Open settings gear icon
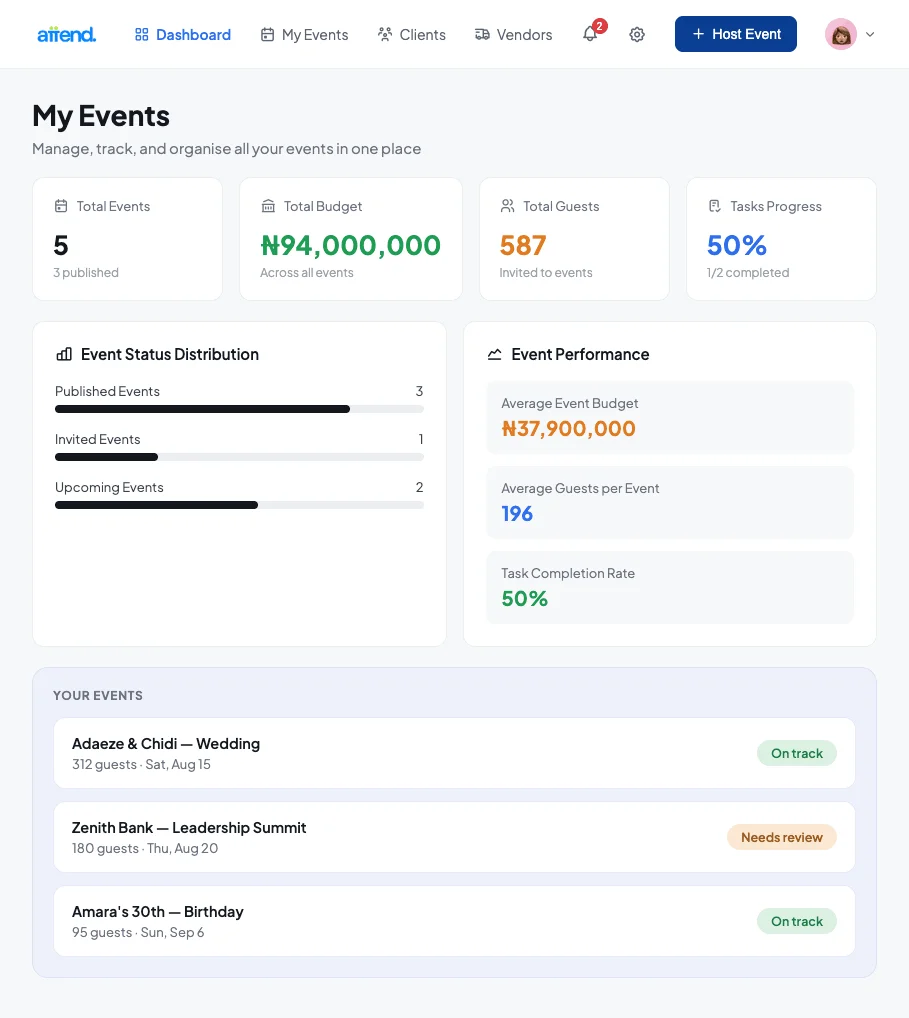 click(x=637, y=34)
